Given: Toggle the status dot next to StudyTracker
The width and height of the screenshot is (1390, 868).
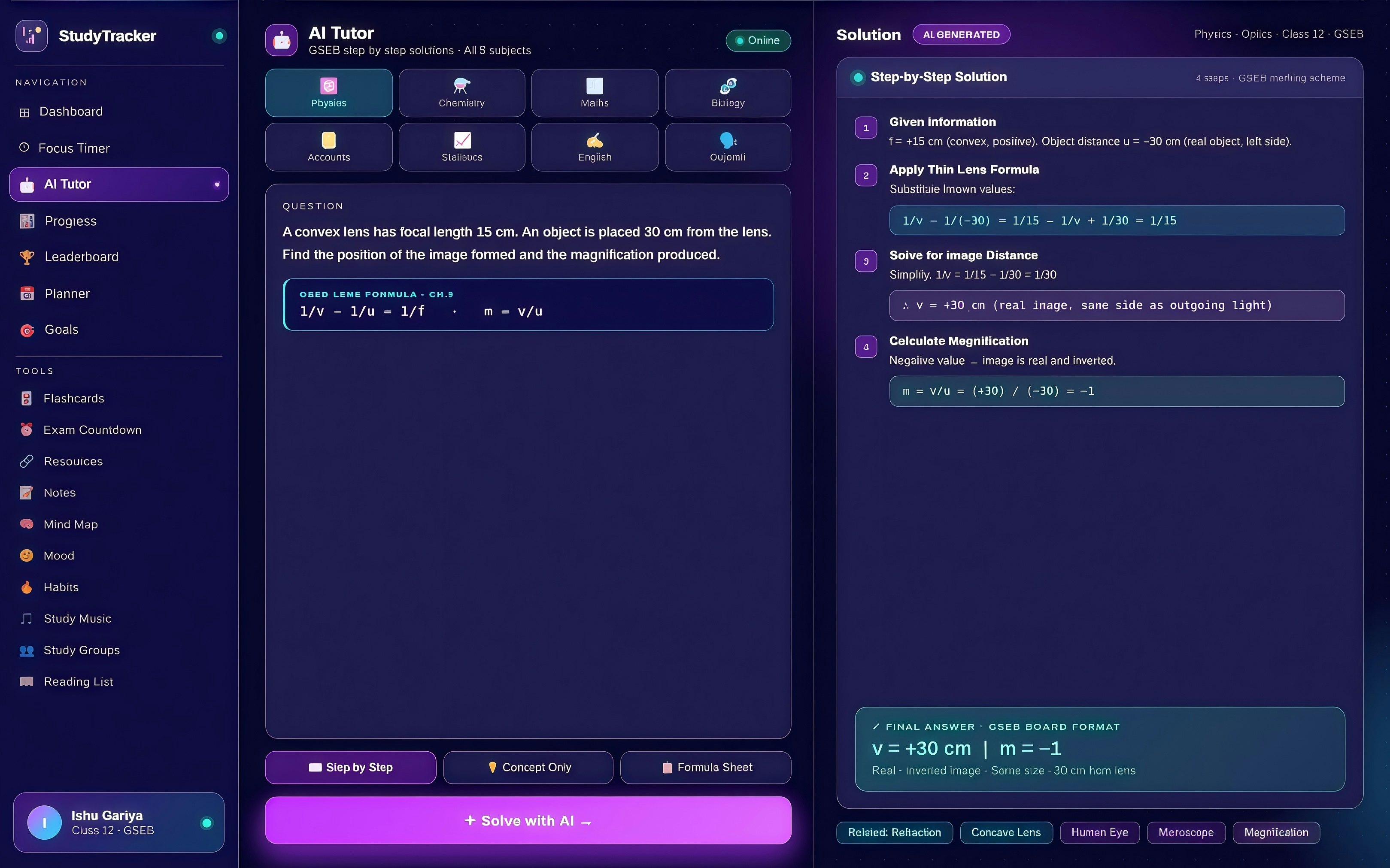Looking at the screenshot, I should [x=219, y=36].
